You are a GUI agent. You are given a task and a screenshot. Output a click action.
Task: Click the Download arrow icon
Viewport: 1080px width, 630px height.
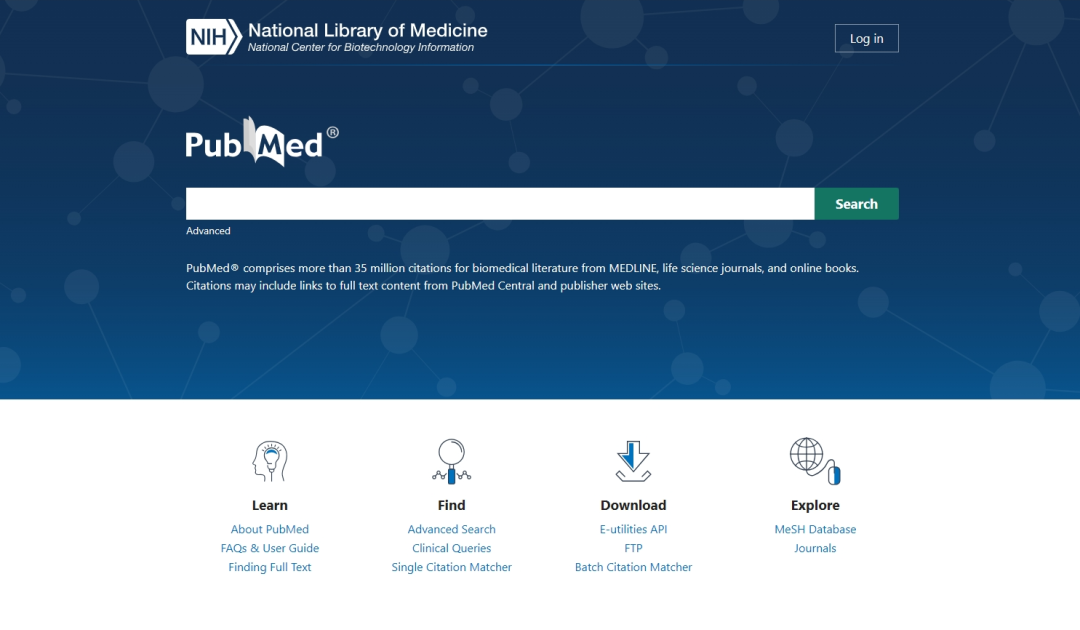tap(633, 461)
